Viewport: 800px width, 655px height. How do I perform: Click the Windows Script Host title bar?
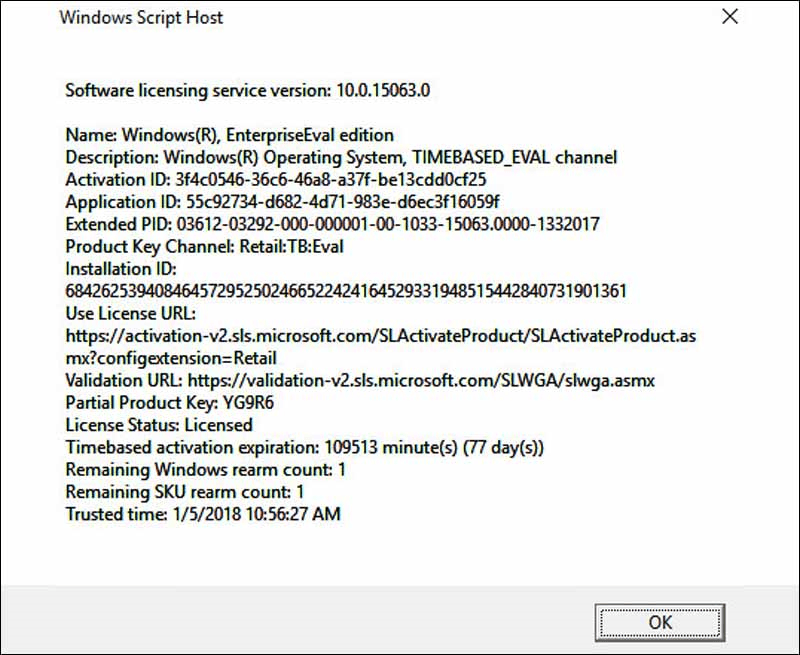point(141,17)
